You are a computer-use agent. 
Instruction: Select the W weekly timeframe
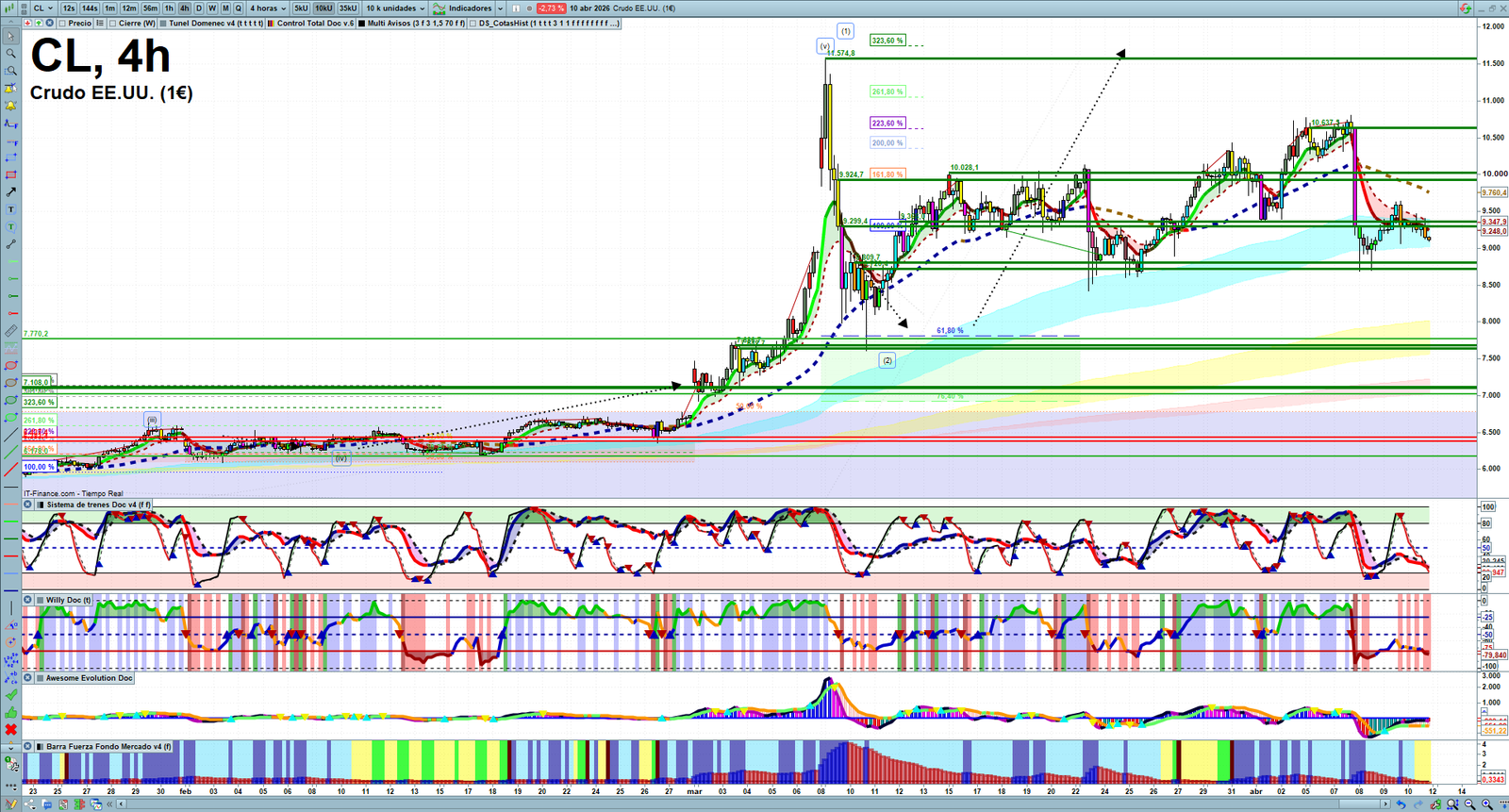(x=212, y=8)
